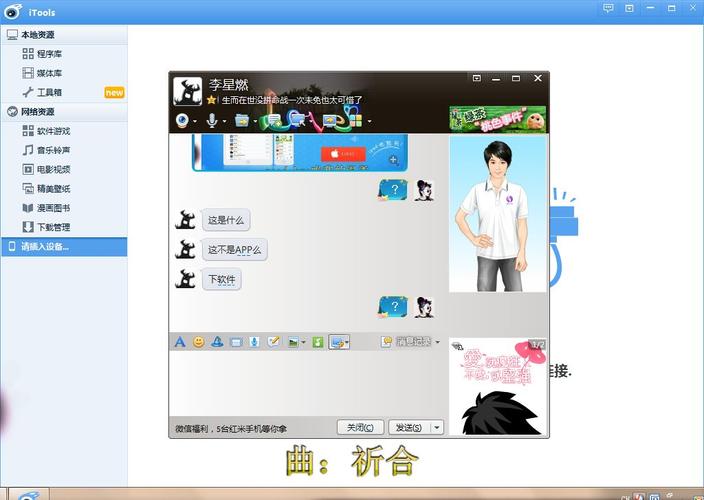Open the QQ apps grid icon

(x=355, y=120)
